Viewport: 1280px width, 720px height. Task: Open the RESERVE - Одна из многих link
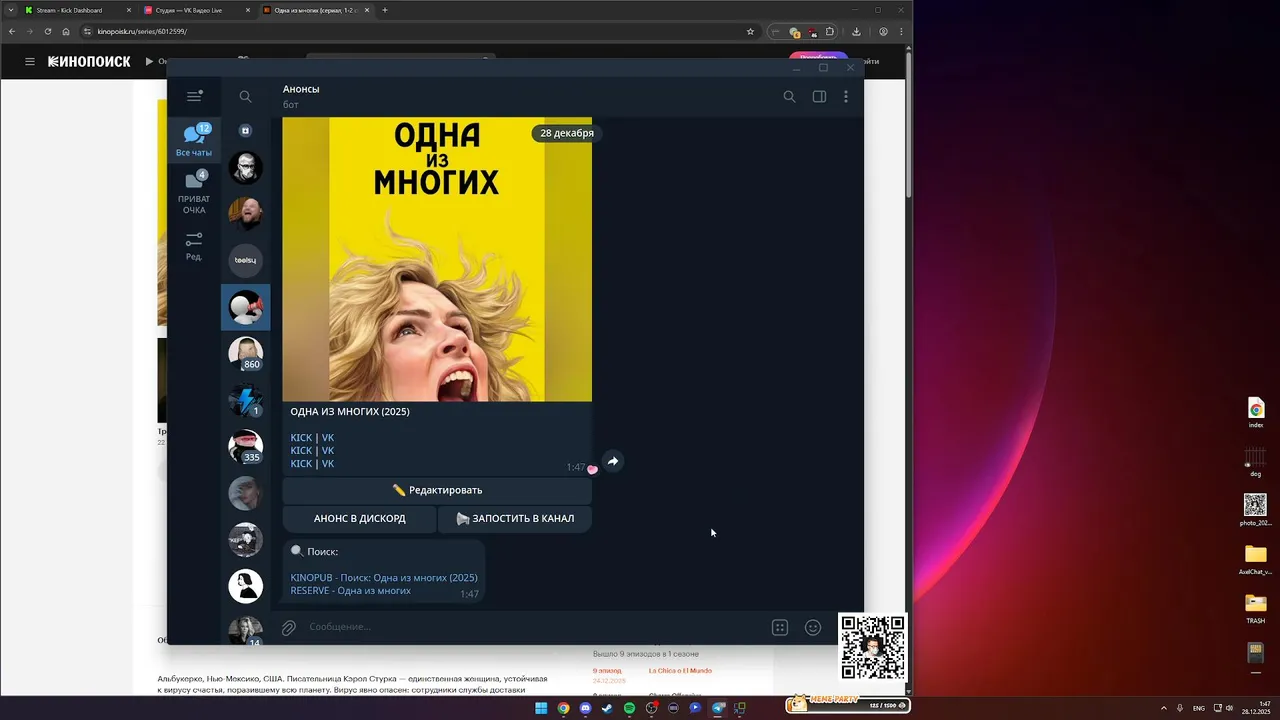click(351, 591)
